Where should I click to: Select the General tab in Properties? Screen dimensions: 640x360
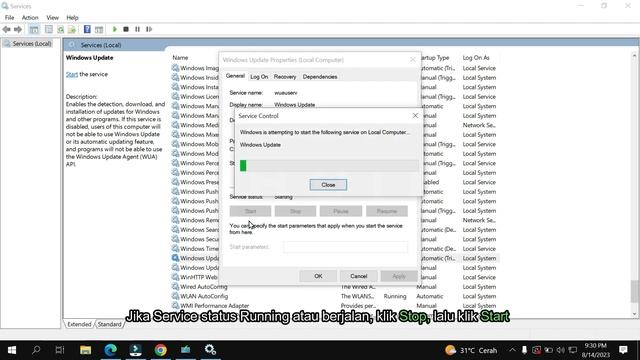point(235,76)
